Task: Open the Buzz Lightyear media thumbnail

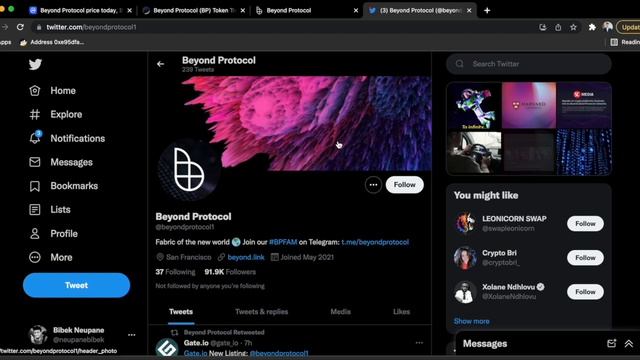Action: tap(474, 106)
